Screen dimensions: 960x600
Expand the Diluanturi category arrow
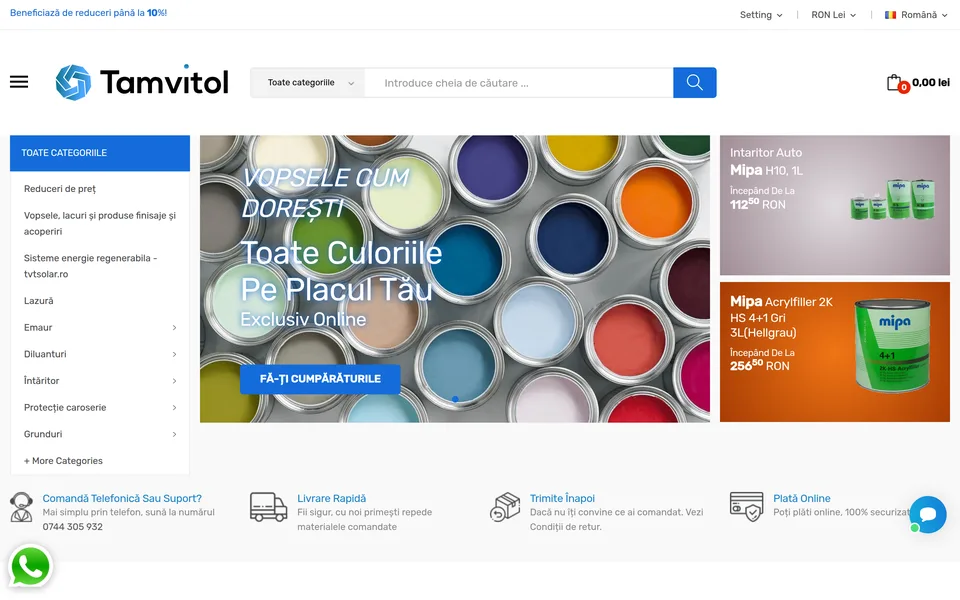pyautogui.click(x=174, y=354)
